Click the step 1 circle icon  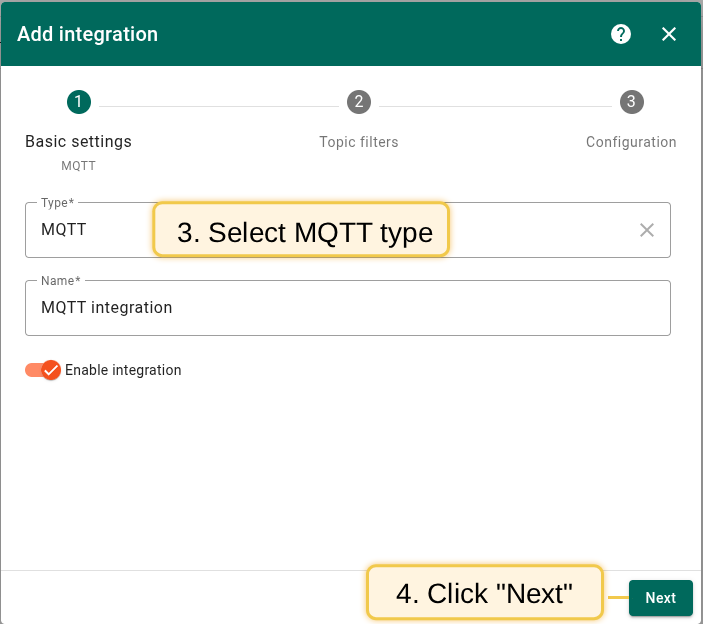coord(78,102)
